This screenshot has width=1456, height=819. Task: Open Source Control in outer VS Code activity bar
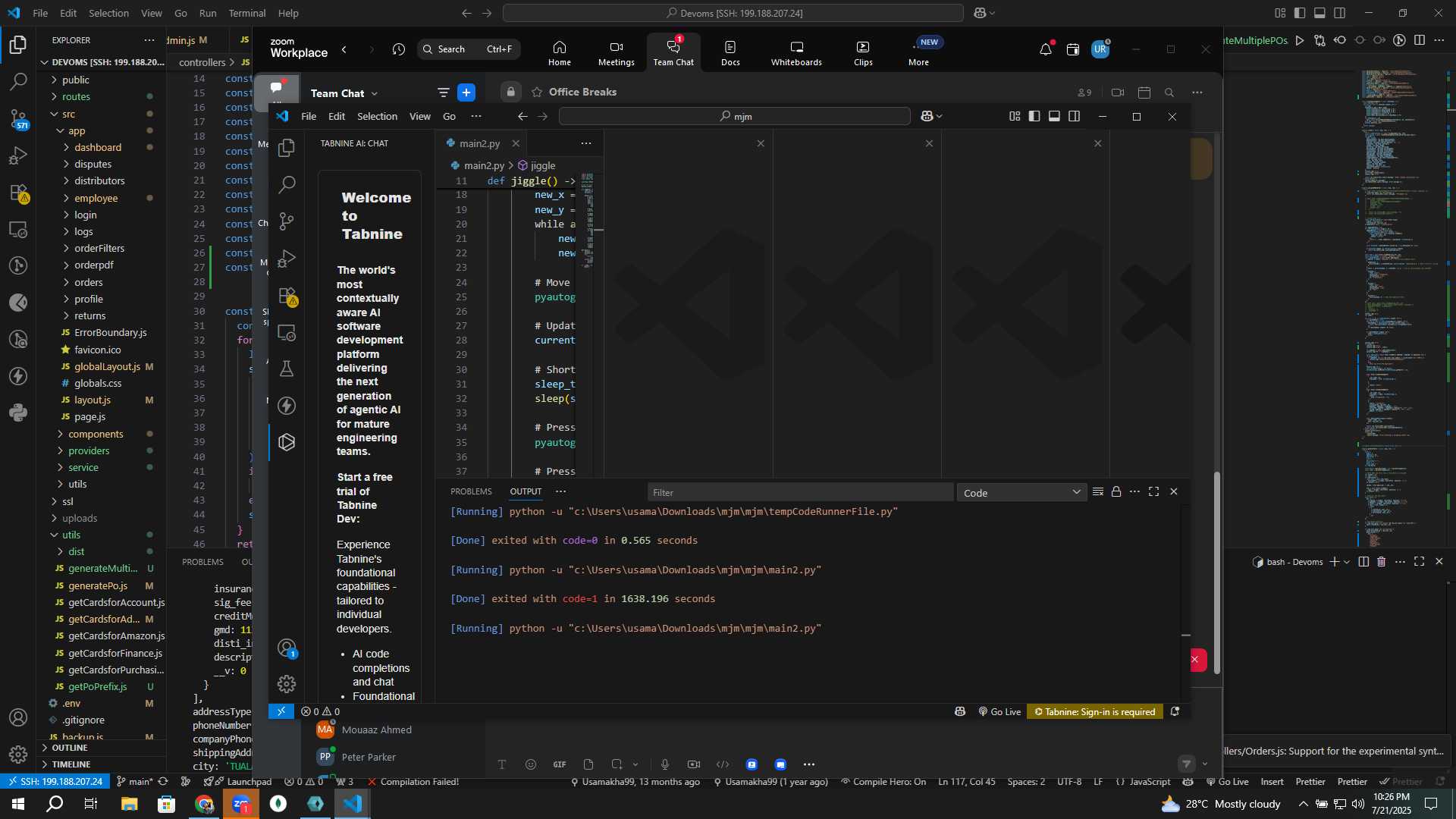[18, 118]
